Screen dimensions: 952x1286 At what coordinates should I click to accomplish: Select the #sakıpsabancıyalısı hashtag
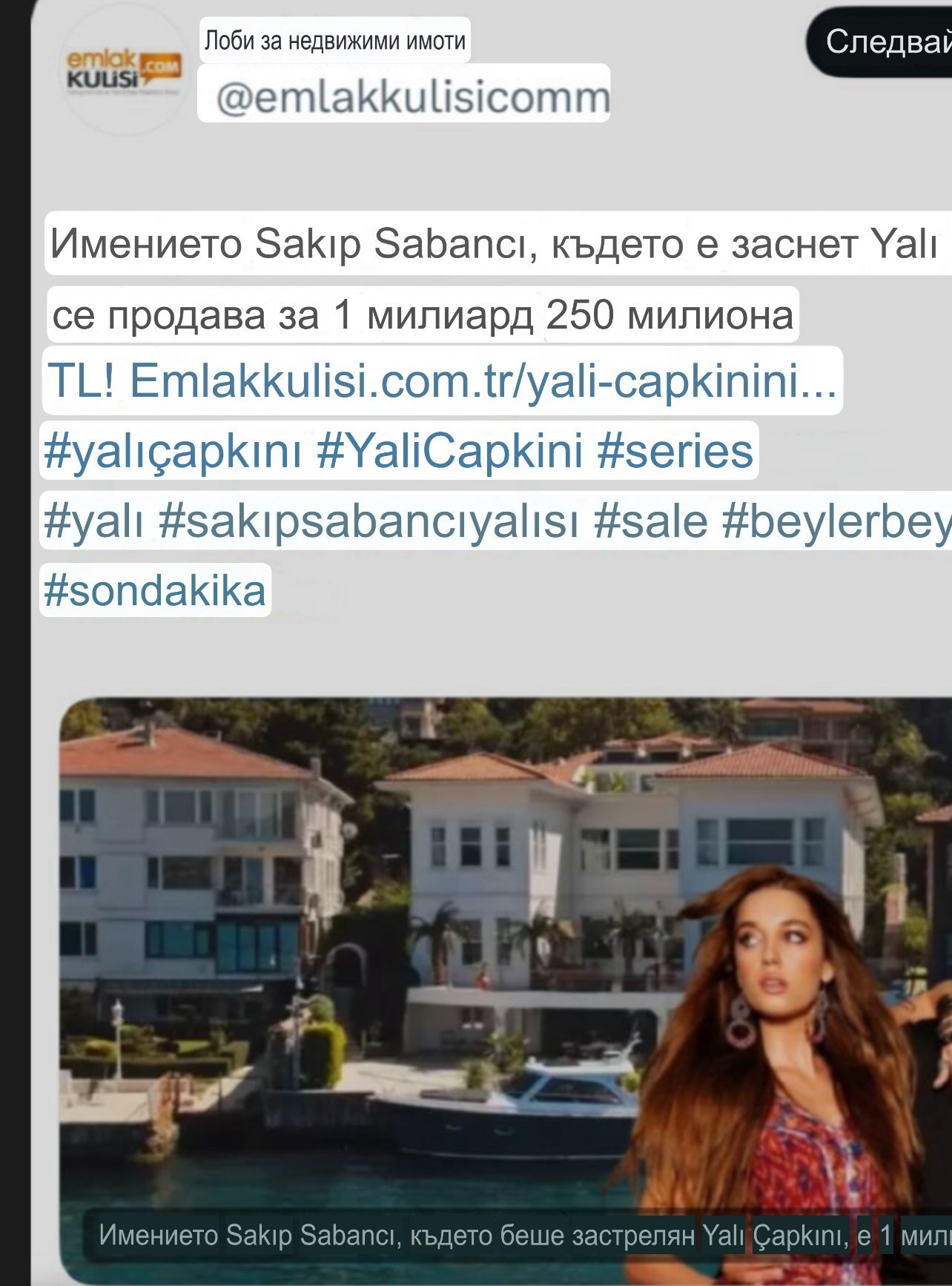click(x=368, y=521)
